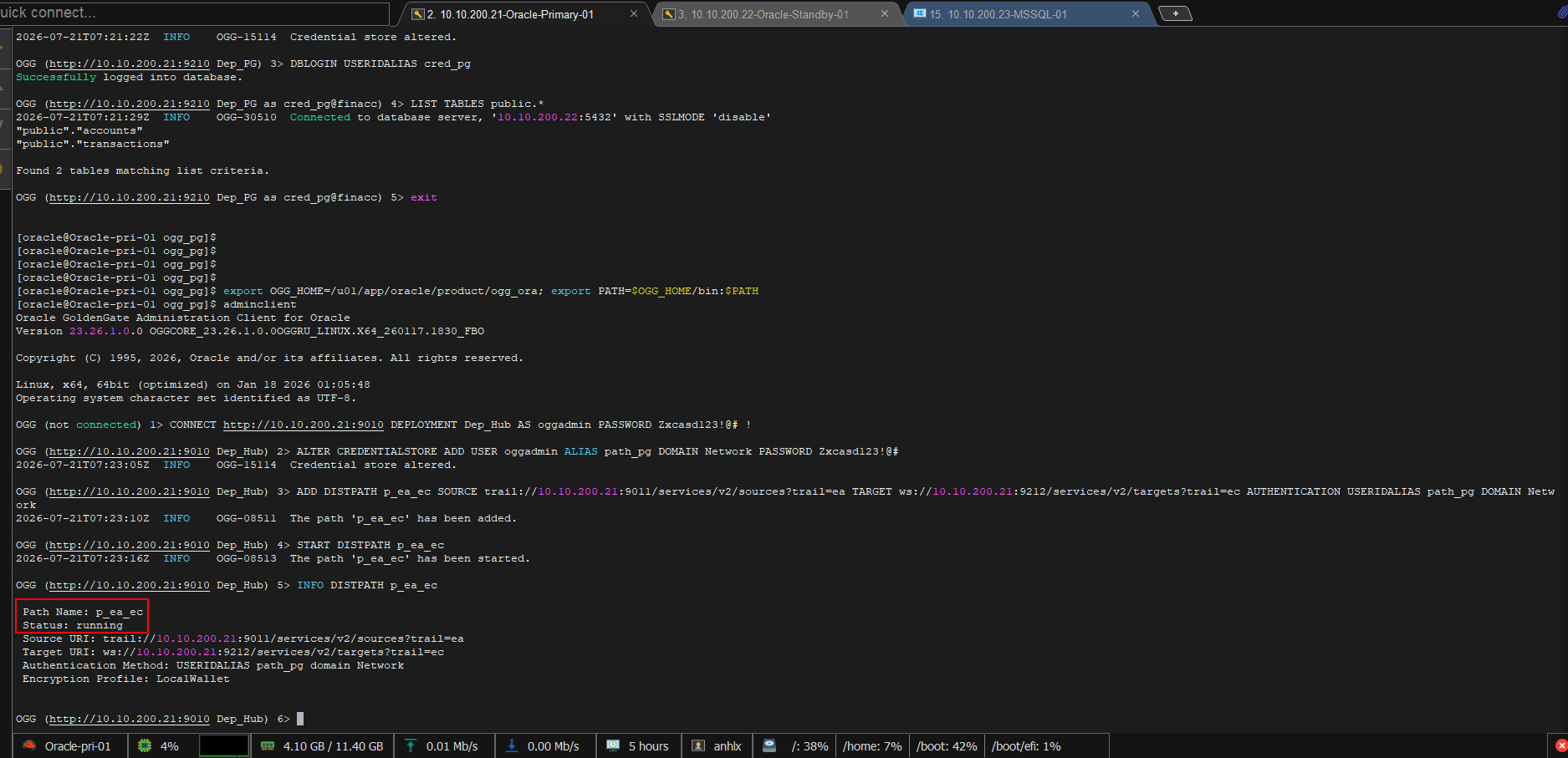Click the Windows icon on MSSQL-01 tab
Image resolution: width=1568 pixels, height=758 pixels.
pos(920,13)
